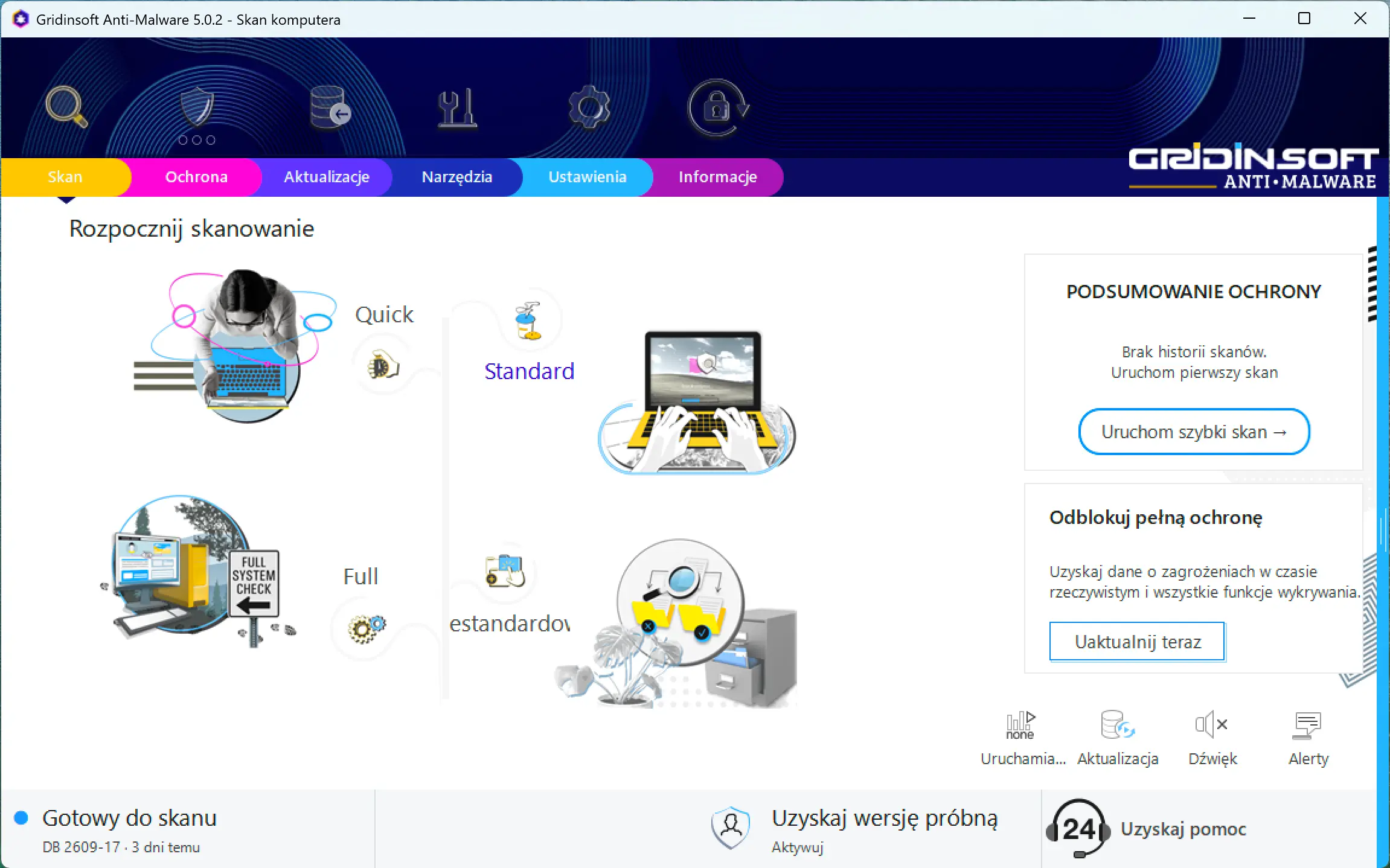Click Uzyskaj wersję próbną link

[x=885, y=819]
